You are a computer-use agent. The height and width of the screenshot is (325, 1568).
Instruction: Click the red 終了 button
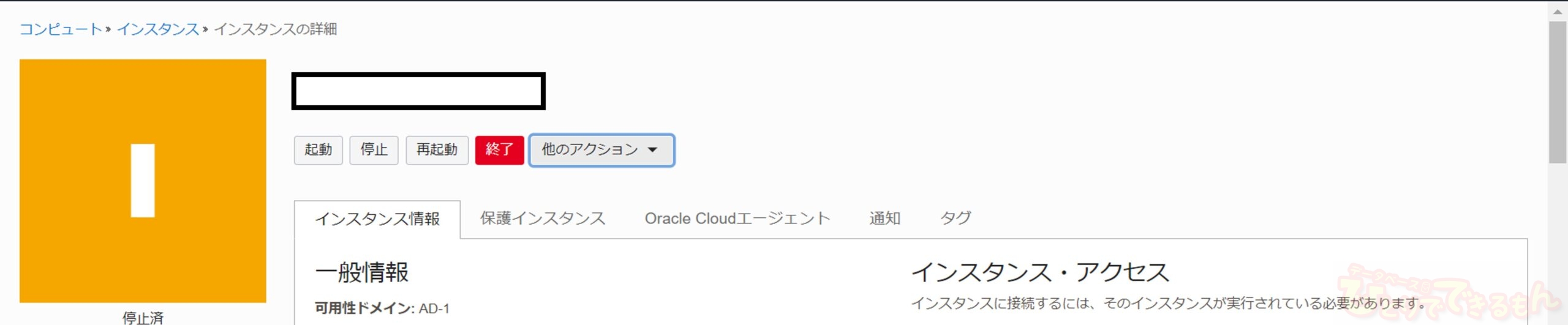pos(499,150)
